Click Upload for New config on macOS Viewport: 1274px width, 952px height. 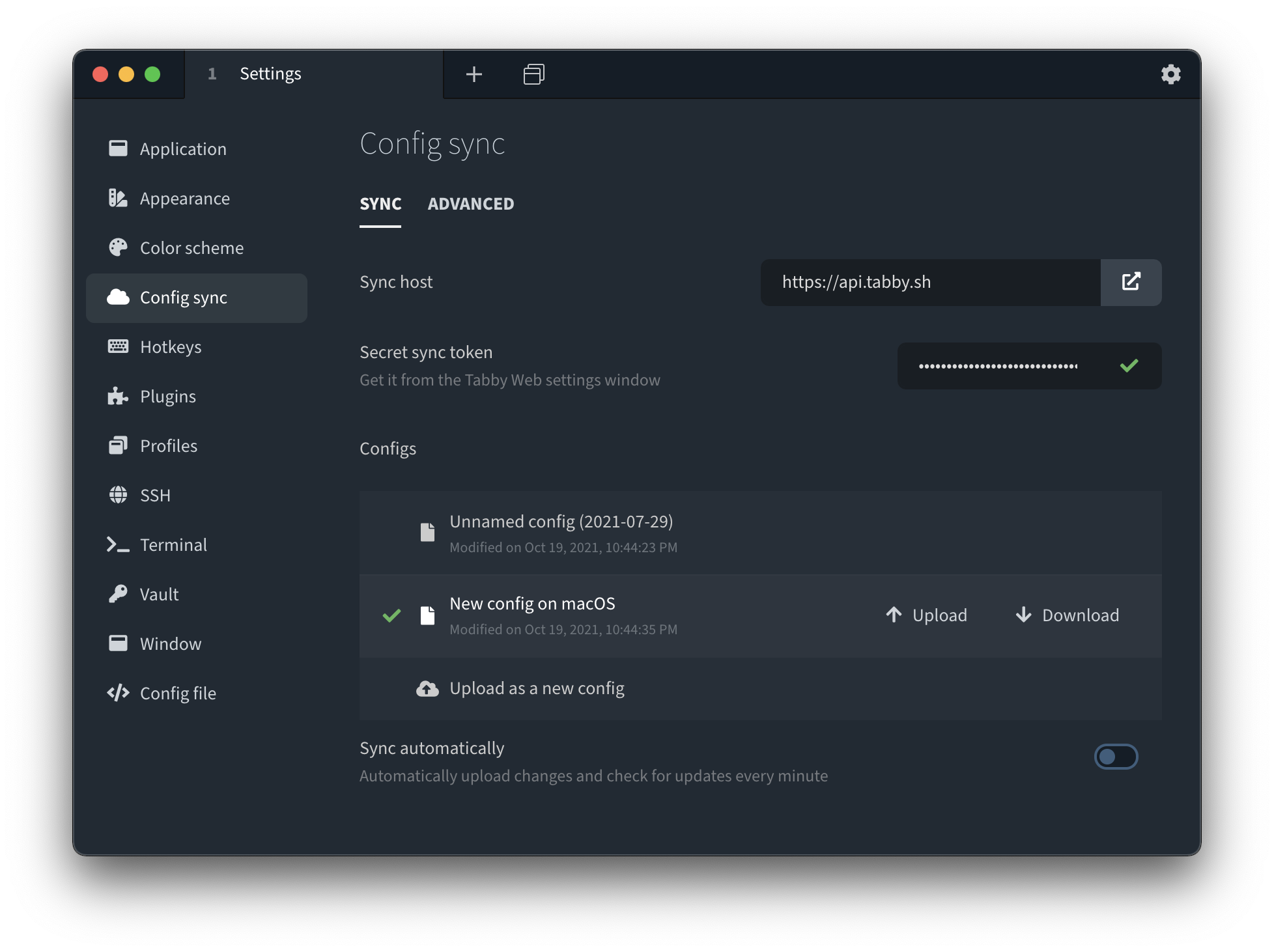[x=926, y=615]
